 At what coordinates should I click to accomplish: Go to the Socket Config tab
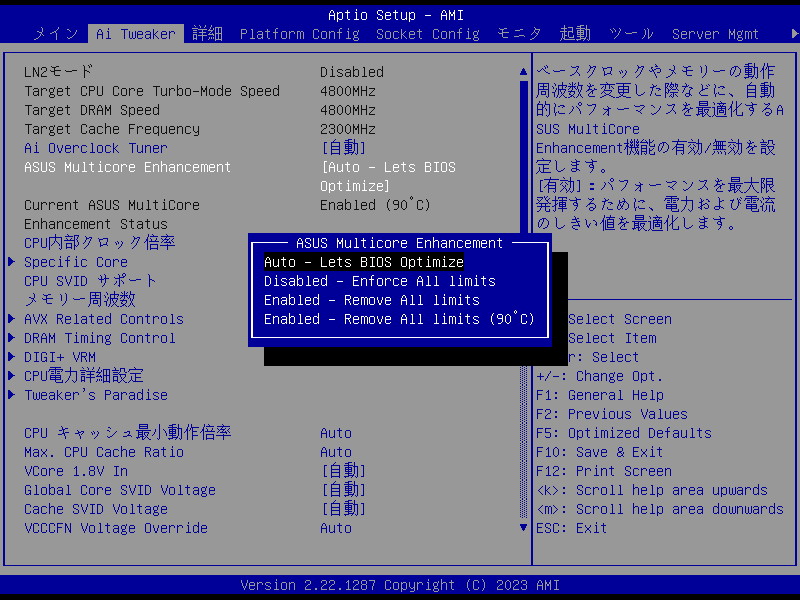click(428, 34)
